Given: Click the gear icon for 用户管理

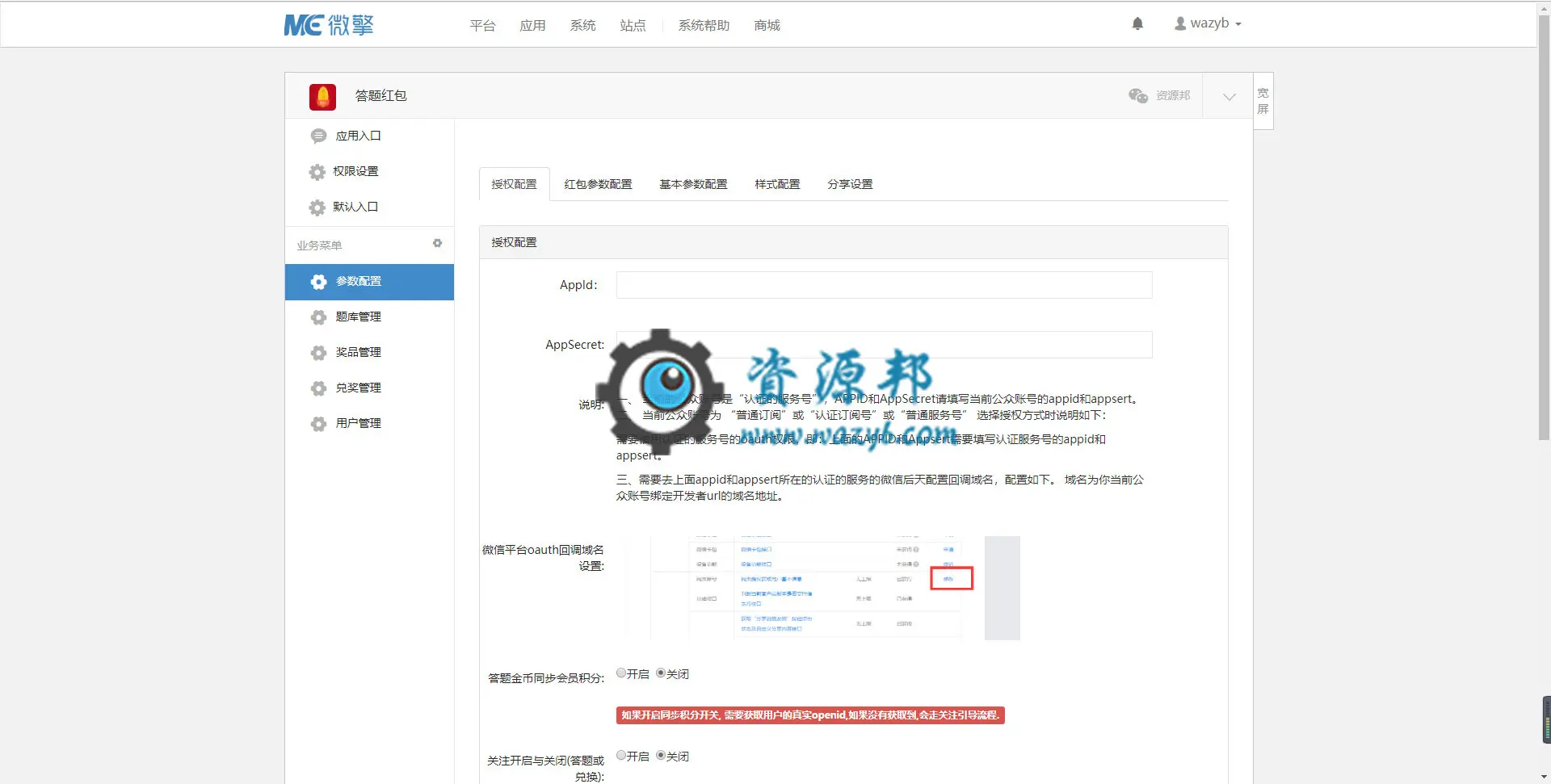Looking at the screenshot, I should click(318, 423).
